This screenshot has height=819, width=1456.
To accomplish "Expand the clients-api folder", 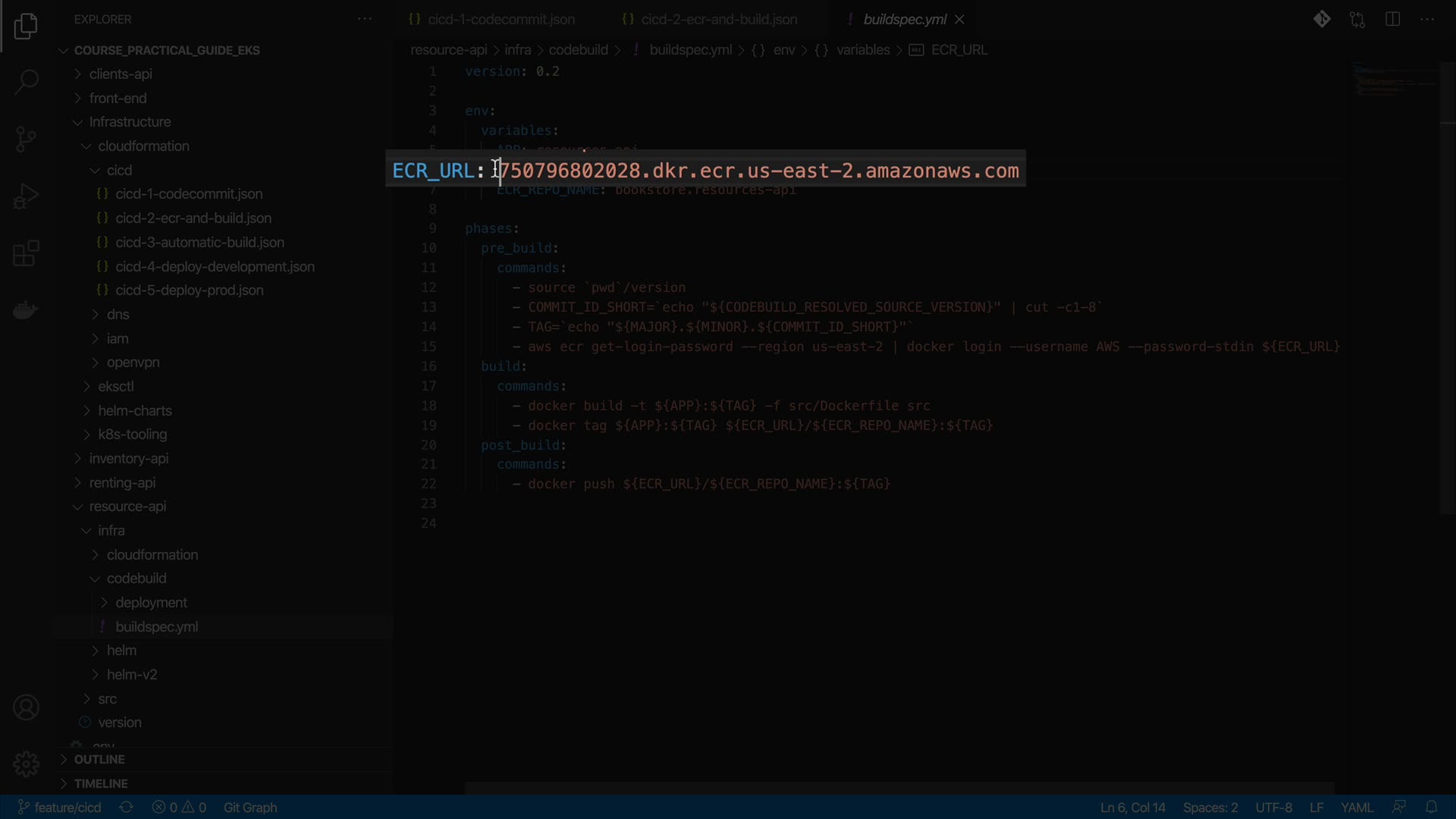I will click(x=120, y=74).
